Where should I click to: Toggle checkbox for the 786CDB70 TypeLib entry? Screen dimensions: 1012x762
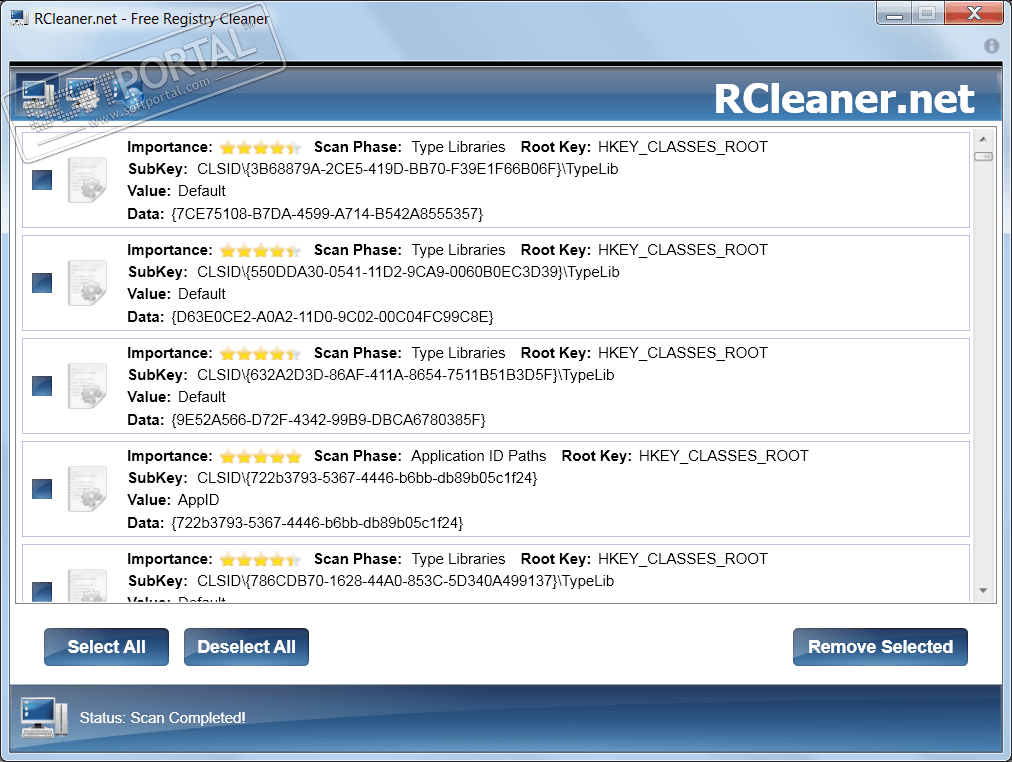(x=42, y=592)
